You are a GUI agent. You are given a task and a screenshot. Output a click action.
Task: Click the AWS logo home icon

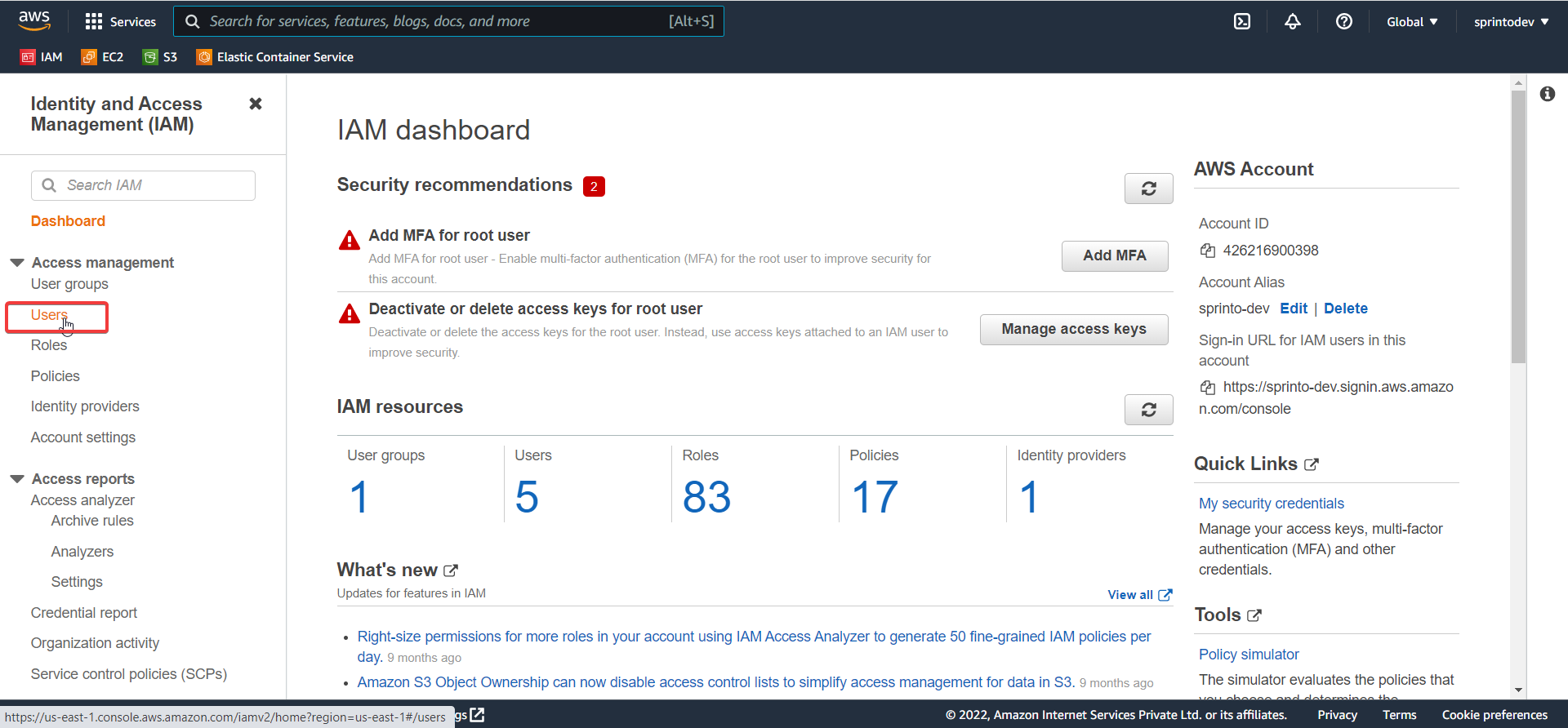coord(34,20)
